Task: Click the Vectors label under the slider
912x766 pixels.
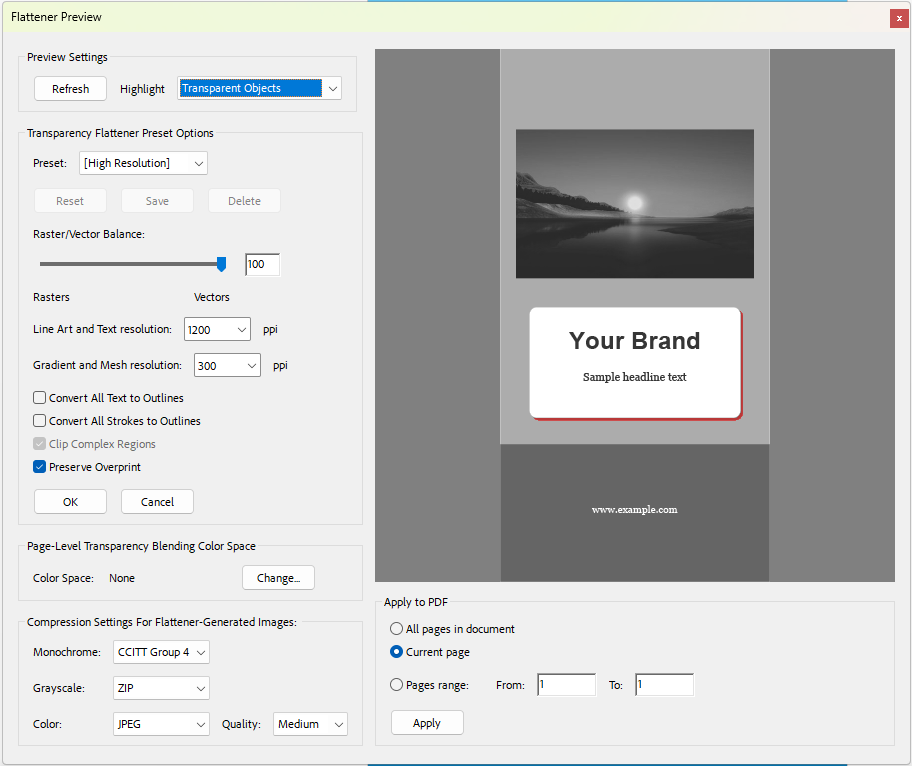Action: (212, 297)
